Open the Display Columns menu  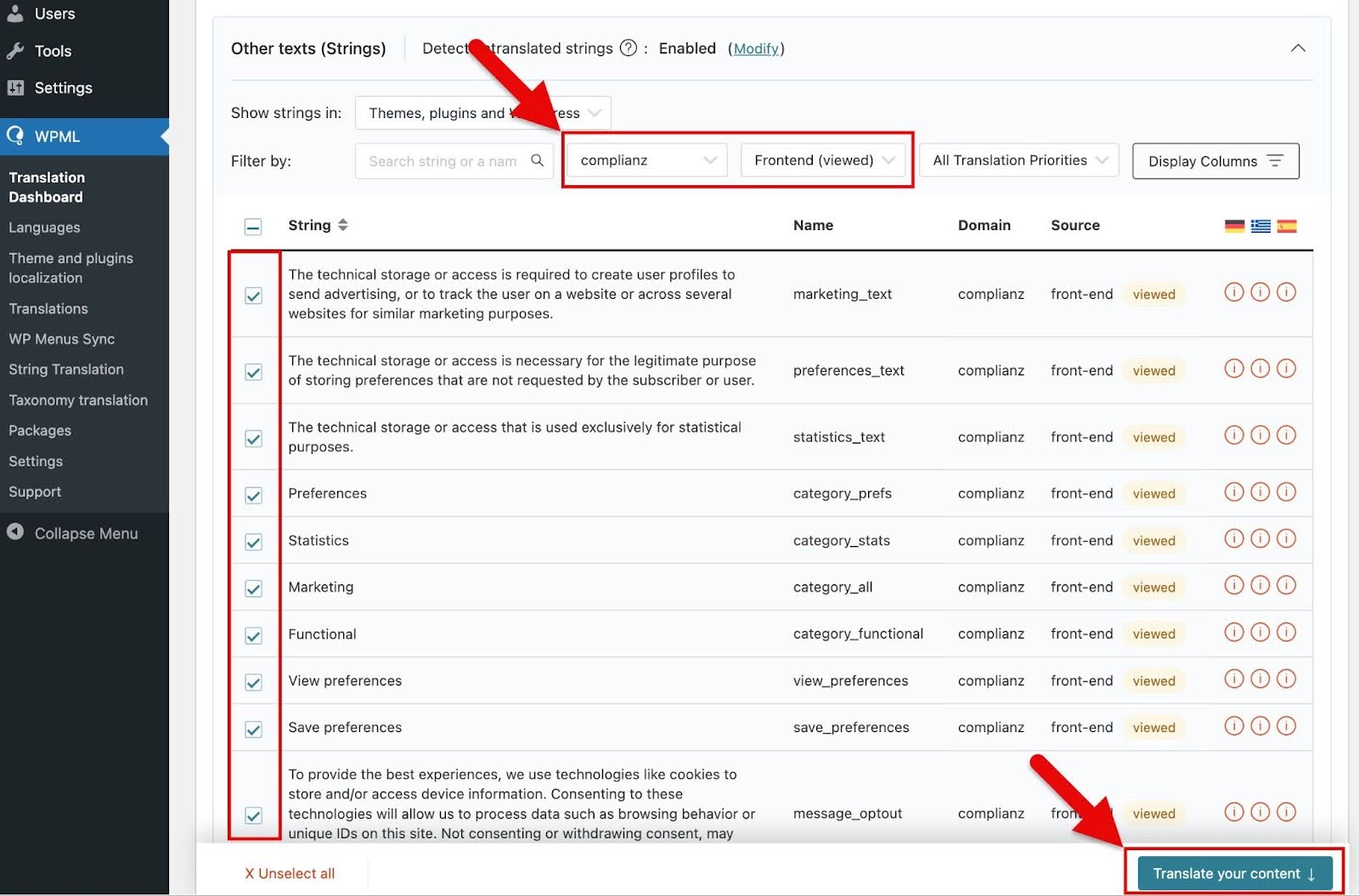(x=1215, y=161)
